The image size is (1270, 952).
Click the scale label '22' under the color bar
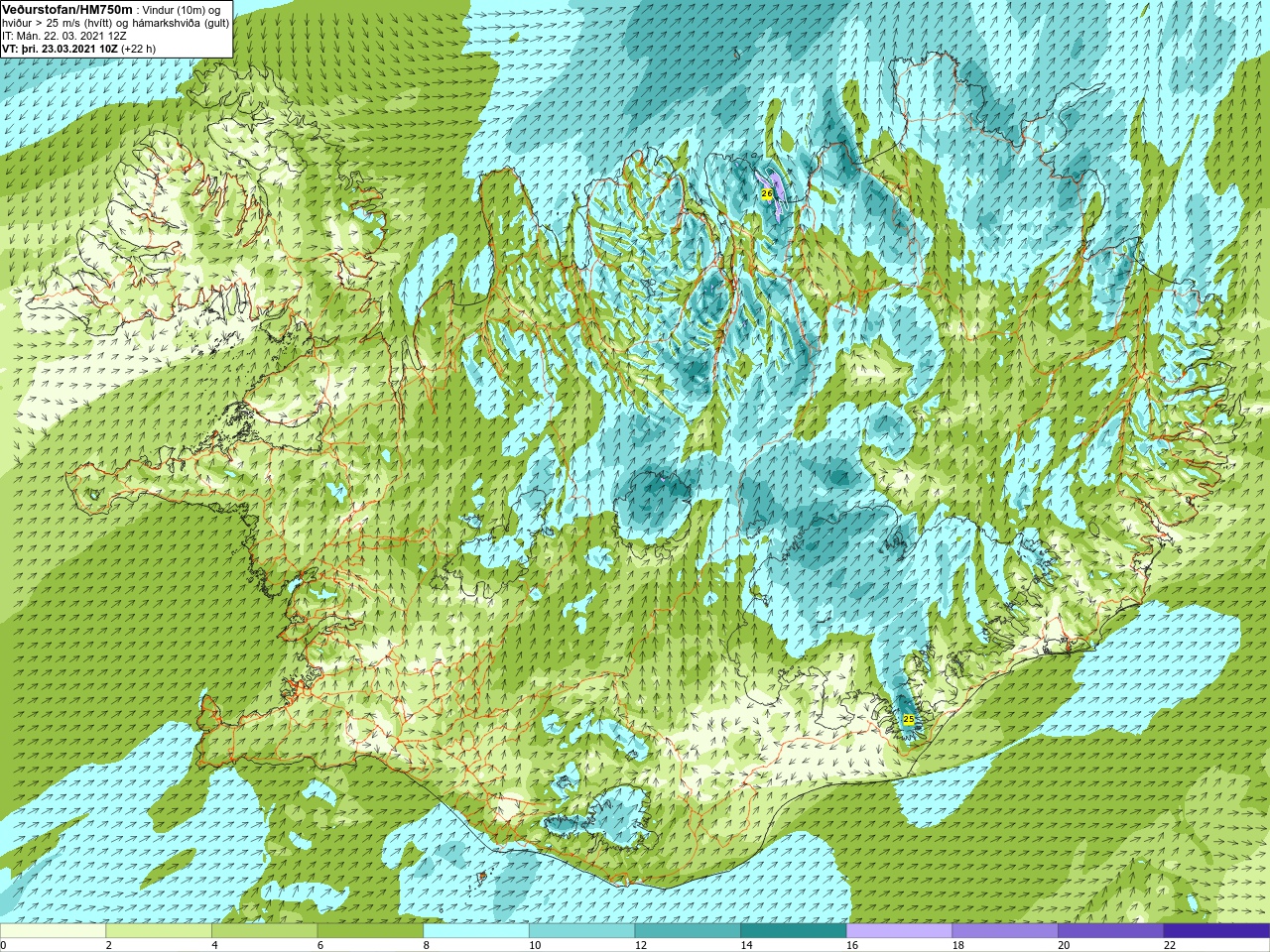(x=1170, y=945)
